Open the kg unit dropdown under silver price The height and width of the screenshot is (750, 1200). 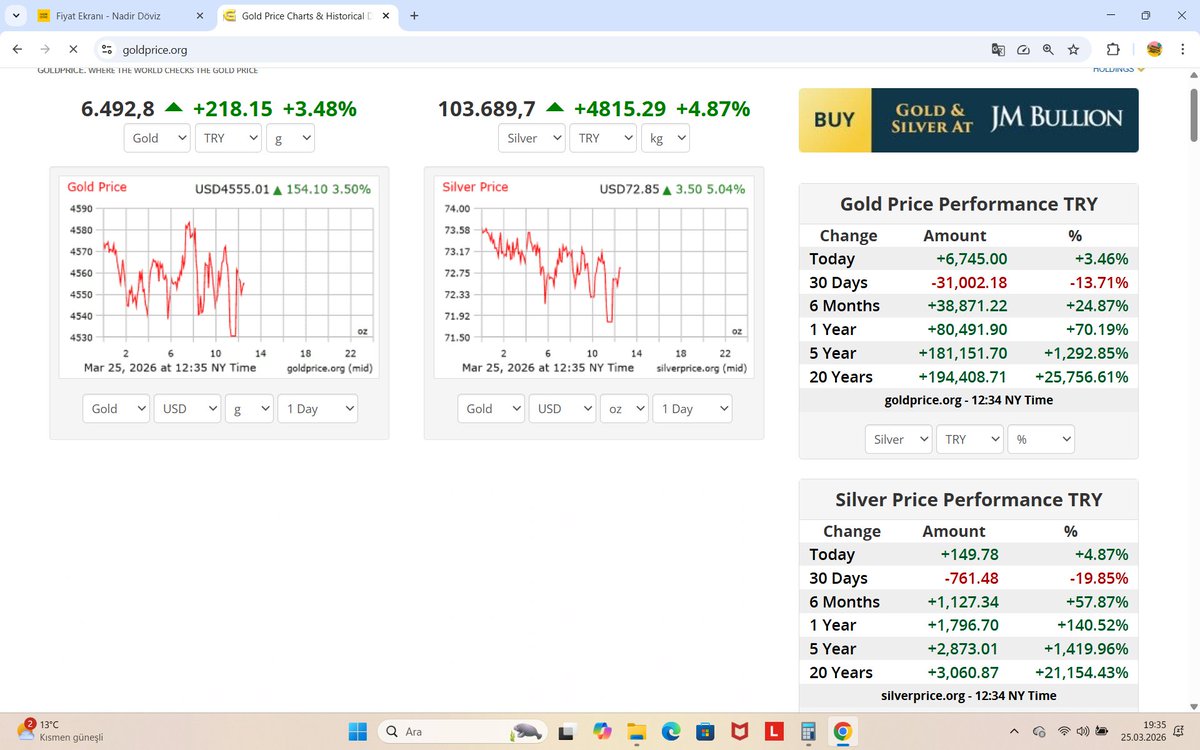coord(665,138)
